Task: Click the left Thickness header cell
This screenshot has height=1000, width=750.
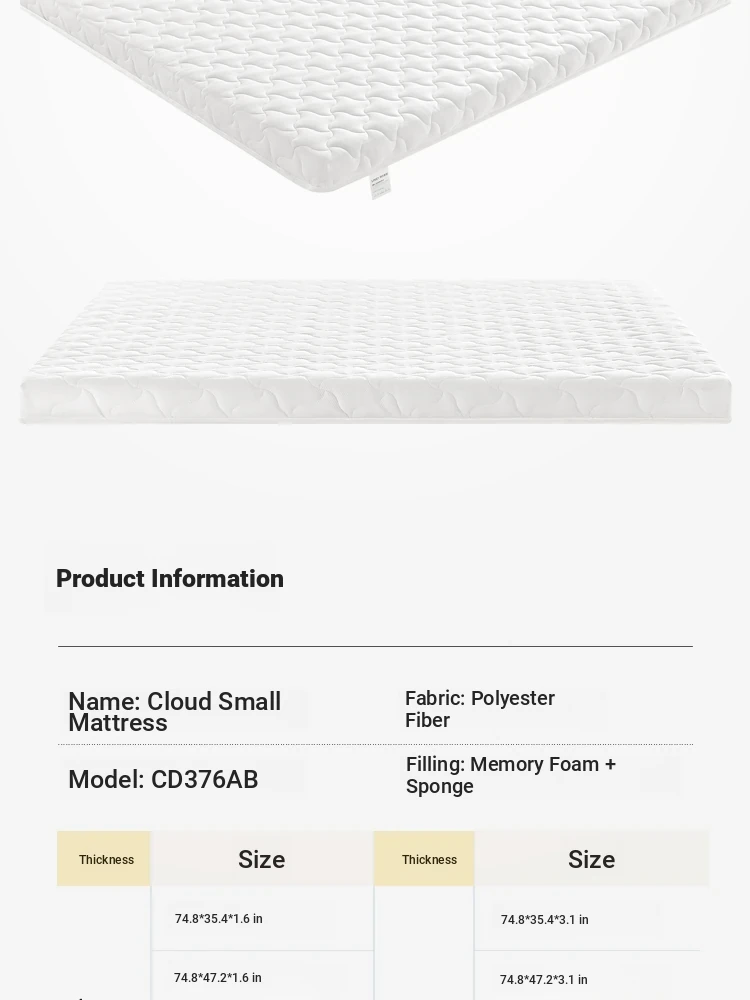Action: pos(105,860)
